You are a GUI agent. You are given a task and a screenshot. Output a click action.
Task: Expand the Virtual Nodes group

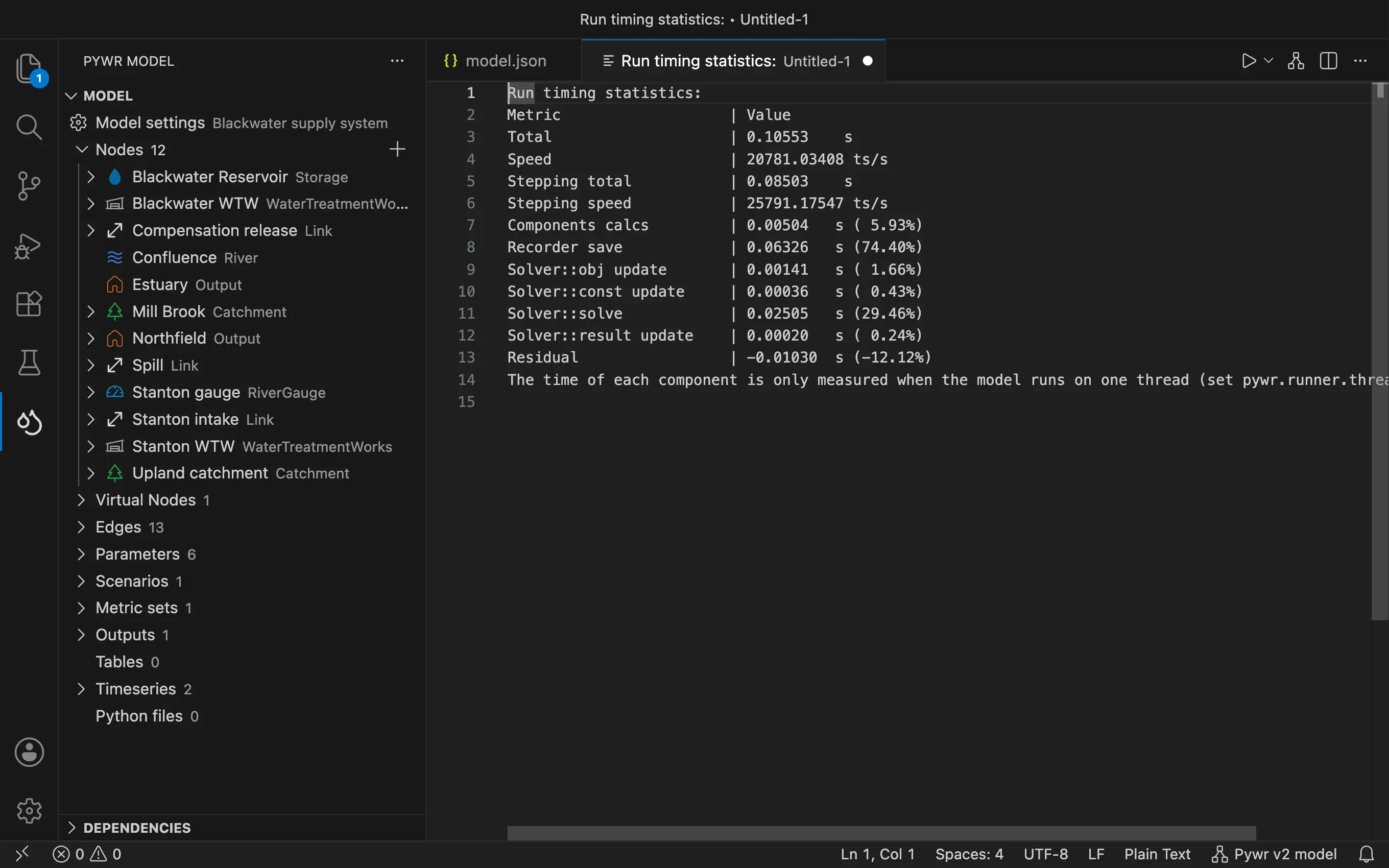click(81, 500)
